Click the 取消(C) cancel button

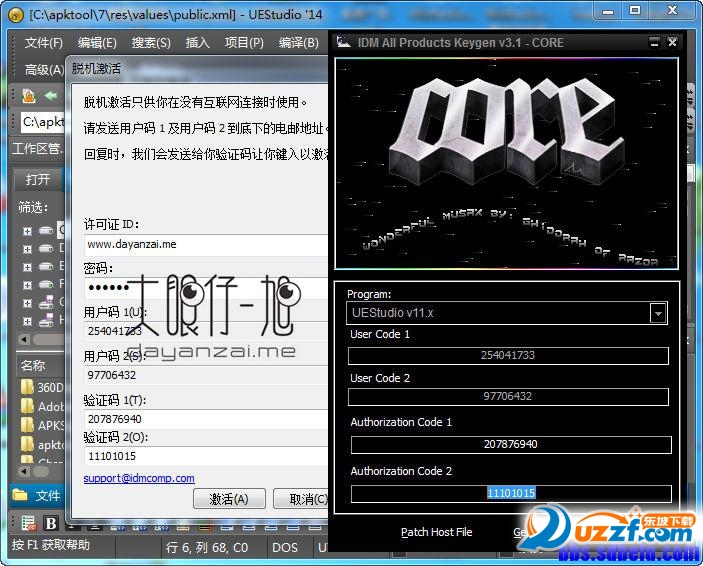(301, 499)
